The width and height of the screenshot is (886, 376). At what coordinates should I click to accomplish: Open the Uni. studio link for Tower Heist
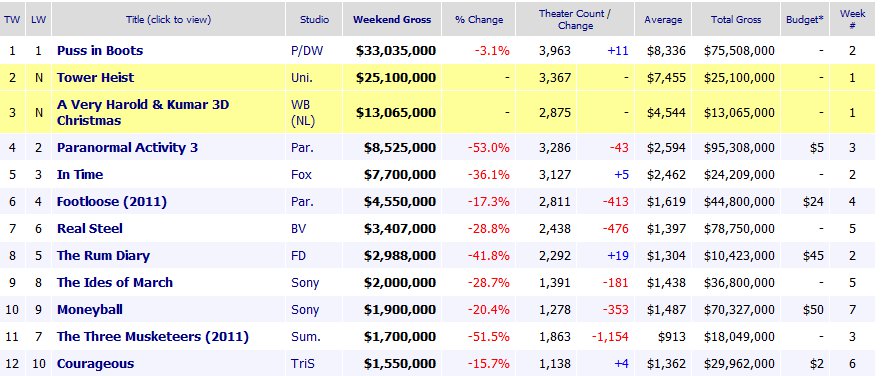301,77
